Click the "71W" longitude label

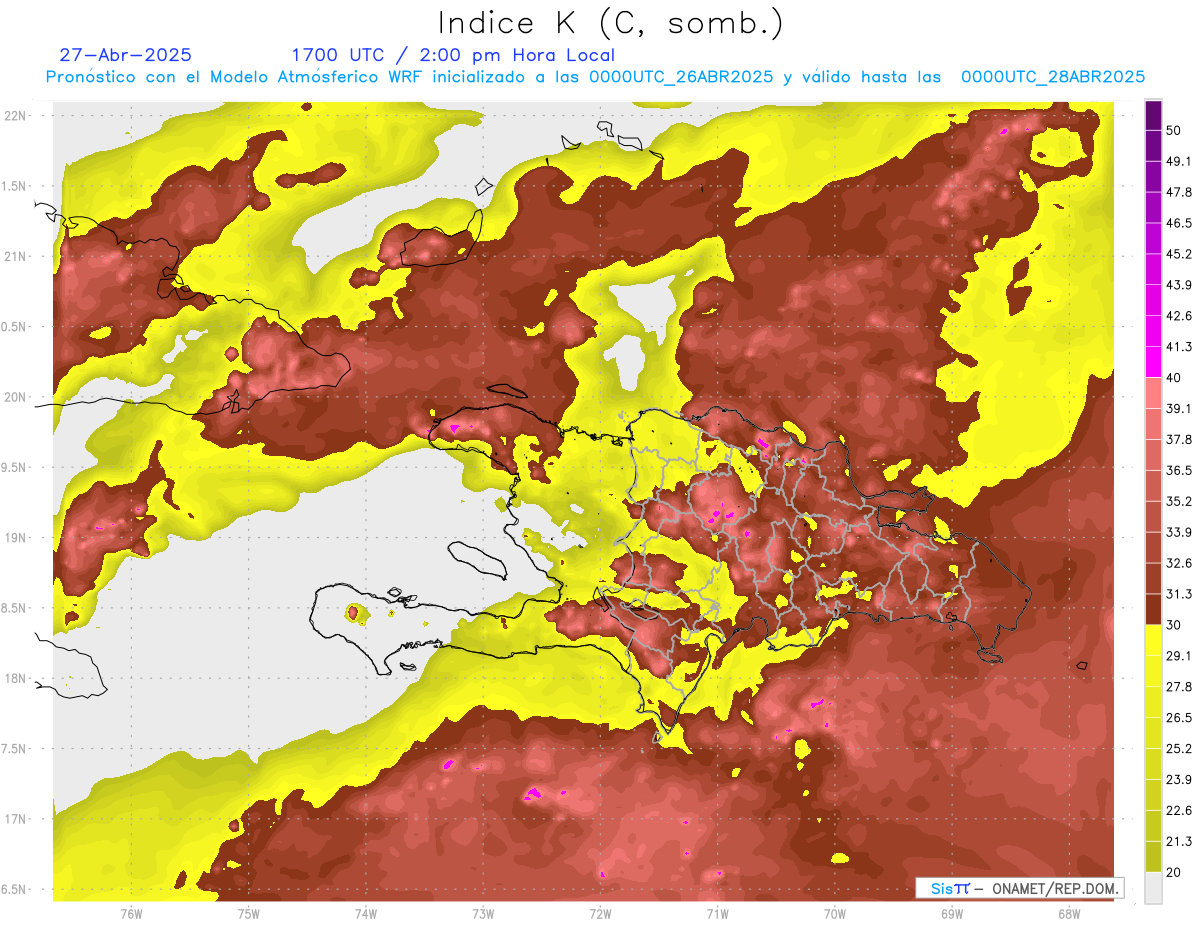[x=717, y=913]
